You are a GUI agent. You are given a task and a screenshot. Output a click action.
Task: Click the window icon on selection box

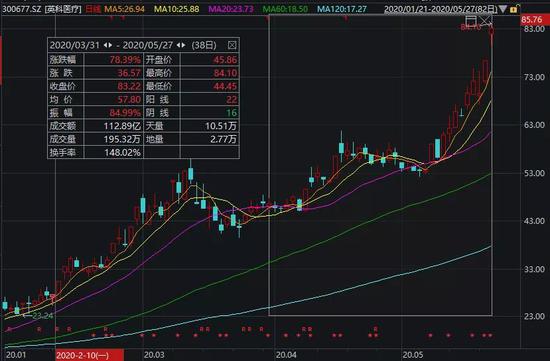pyautogui.click(x=471, y=21)
